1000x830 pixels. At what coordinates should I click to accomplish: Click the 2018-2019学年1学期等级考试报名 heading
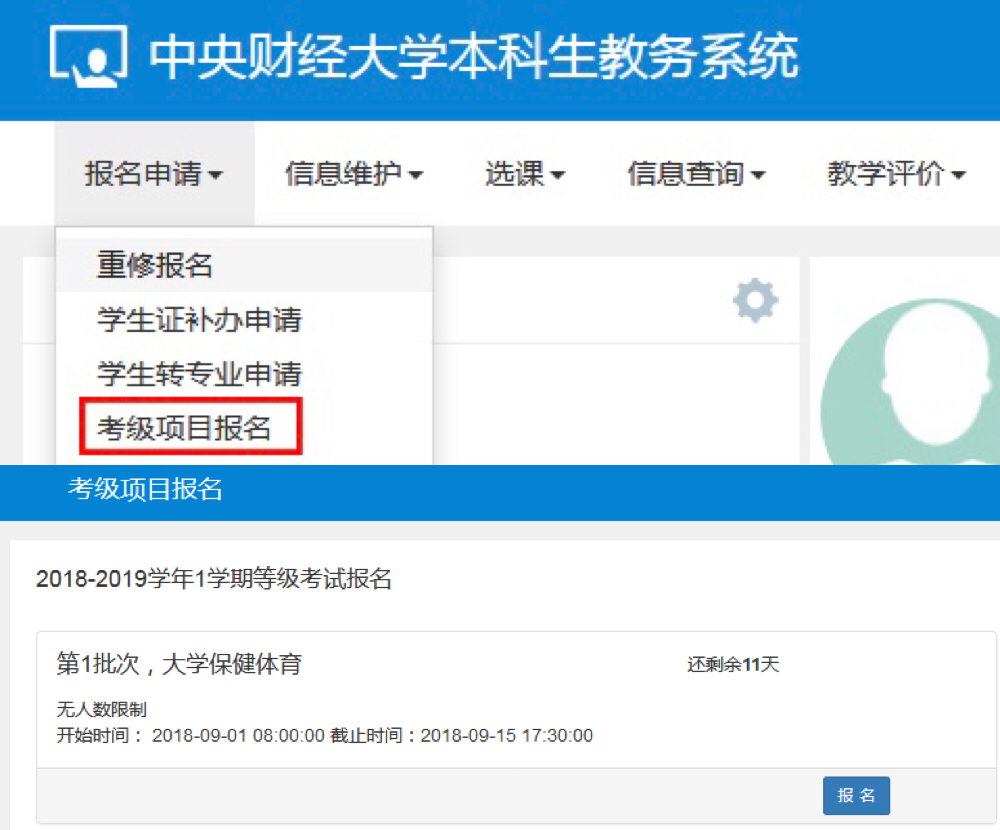coord(213,579)
